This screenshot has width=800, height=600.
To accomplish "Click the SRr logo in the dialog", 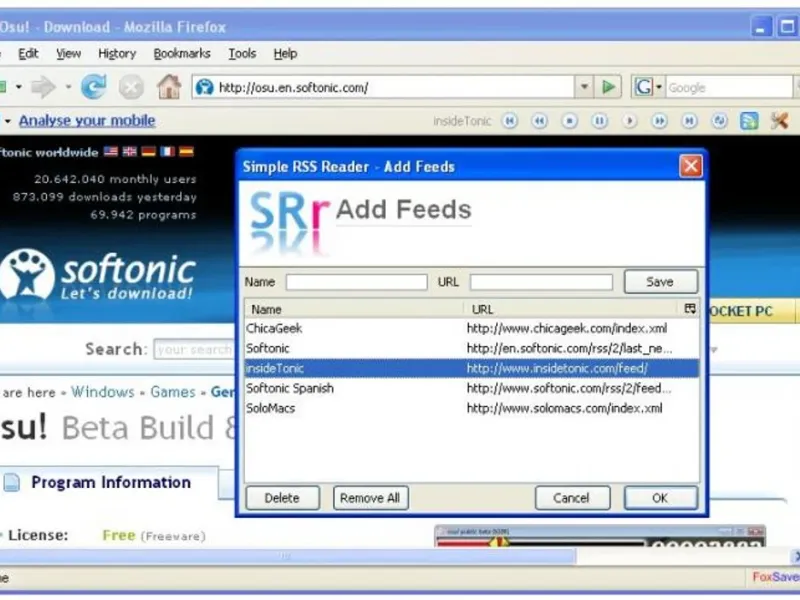I will click(x=289, y=222).
